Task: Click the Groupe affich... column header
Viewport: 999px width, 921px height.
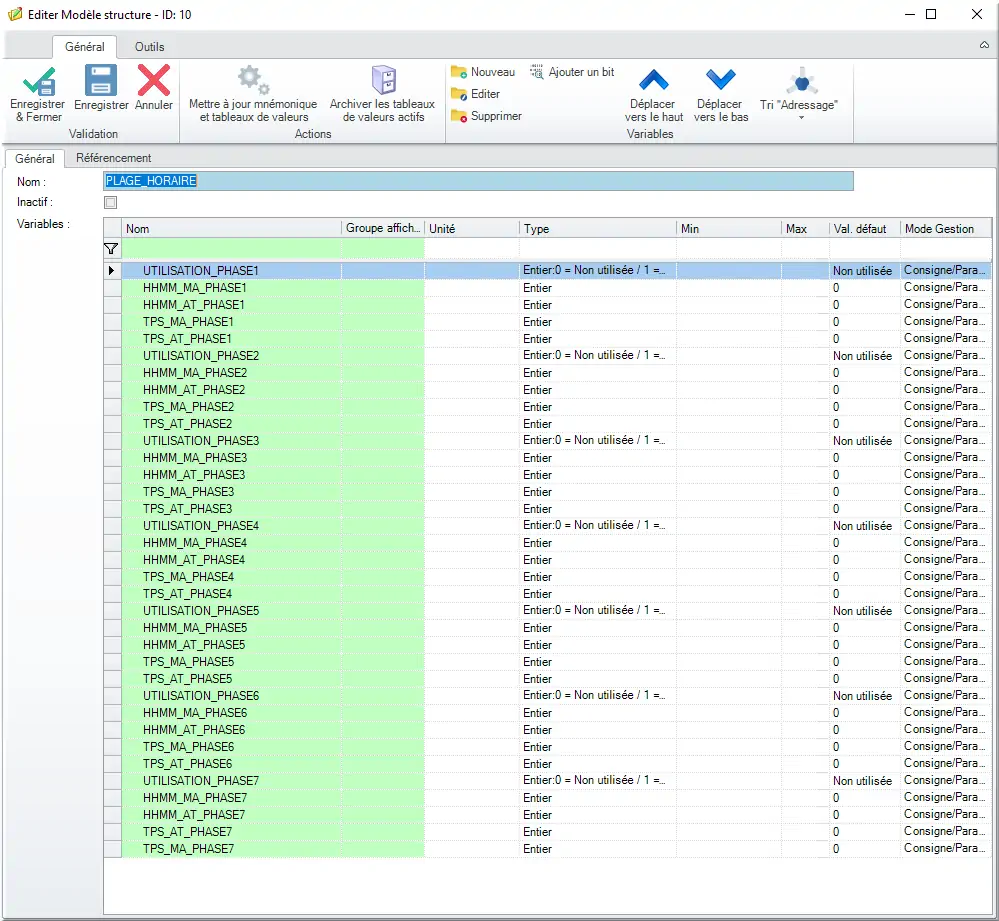Action: [x=383, y=229]
